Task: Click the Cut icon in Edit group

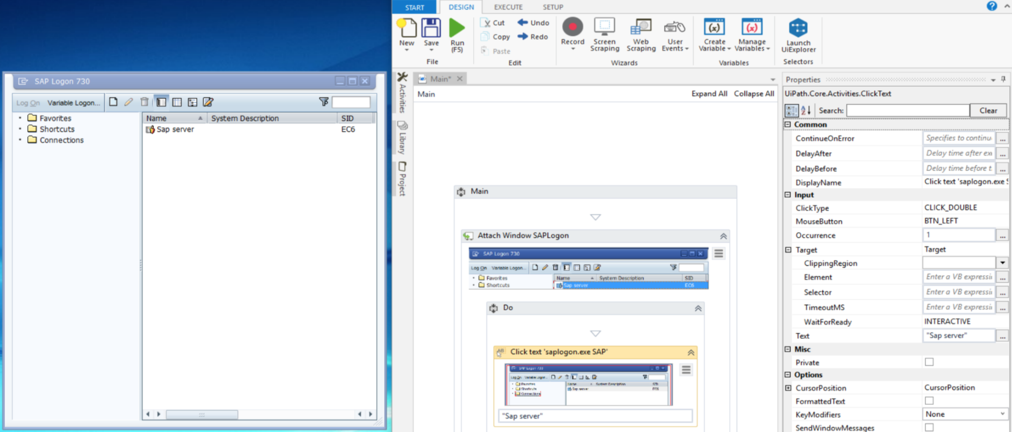Action: [x=486, y=23]
